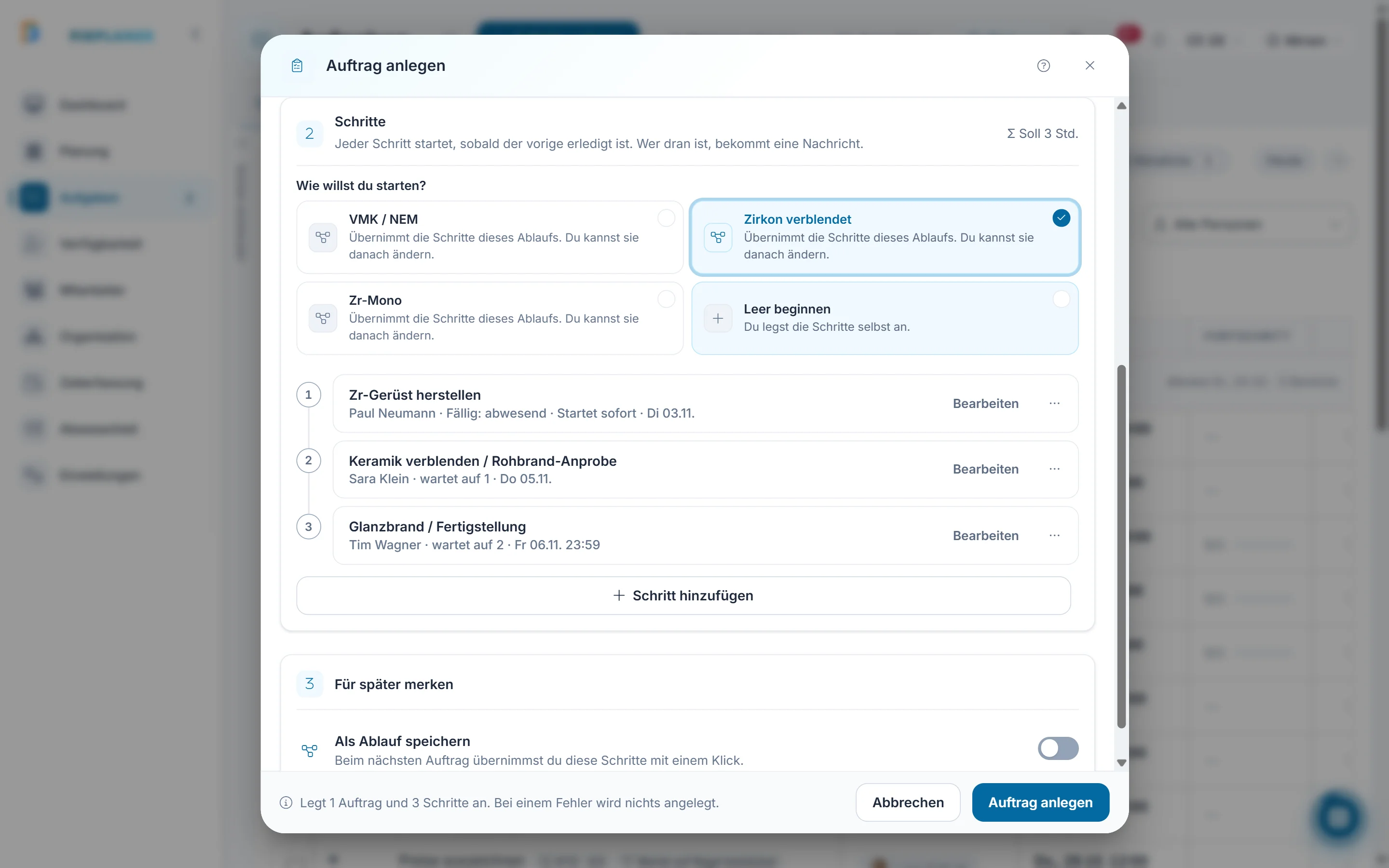1389x868 pixels.
Task: Select the Zr-Mono radio option
Action: tap(666, 299)
